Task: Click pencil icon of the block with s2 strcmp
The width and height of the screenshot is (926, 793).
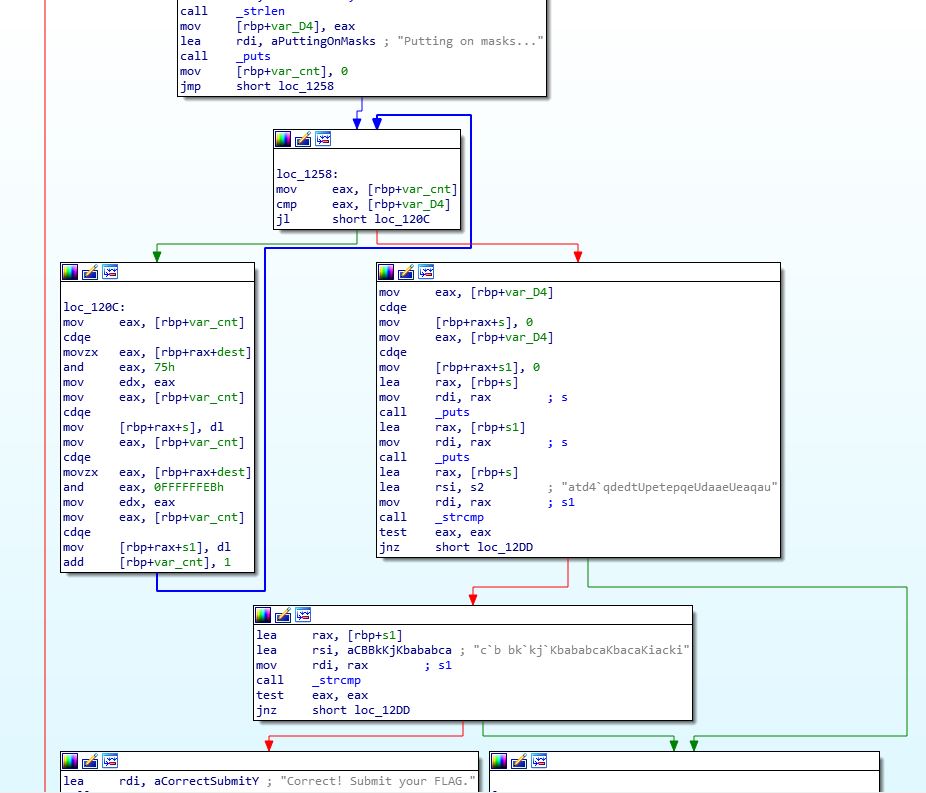Action: pos(406,272)
